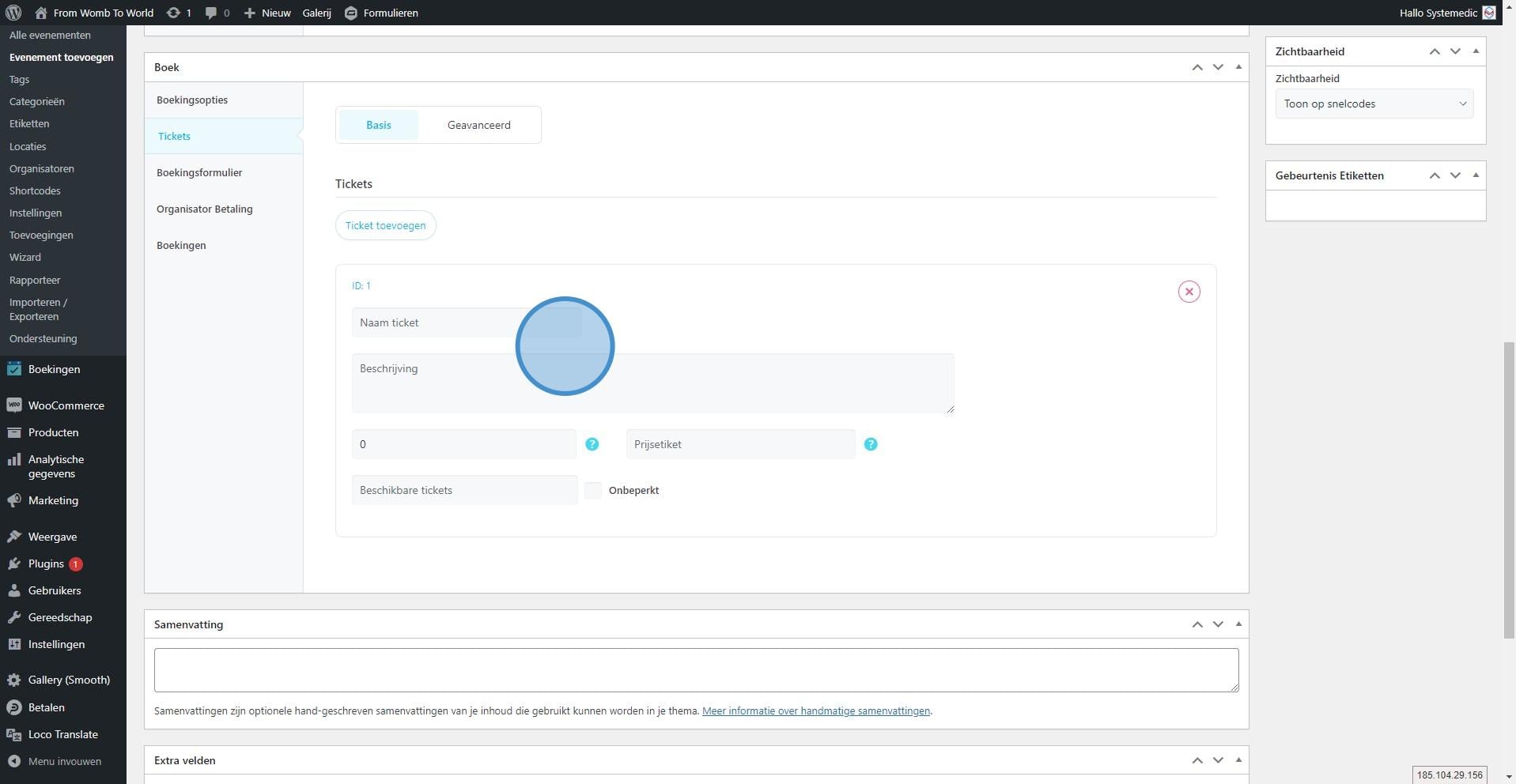The width and height of the screenshot is (1516, 784).
Task: Click help icon next to price field
Action: 592,444
